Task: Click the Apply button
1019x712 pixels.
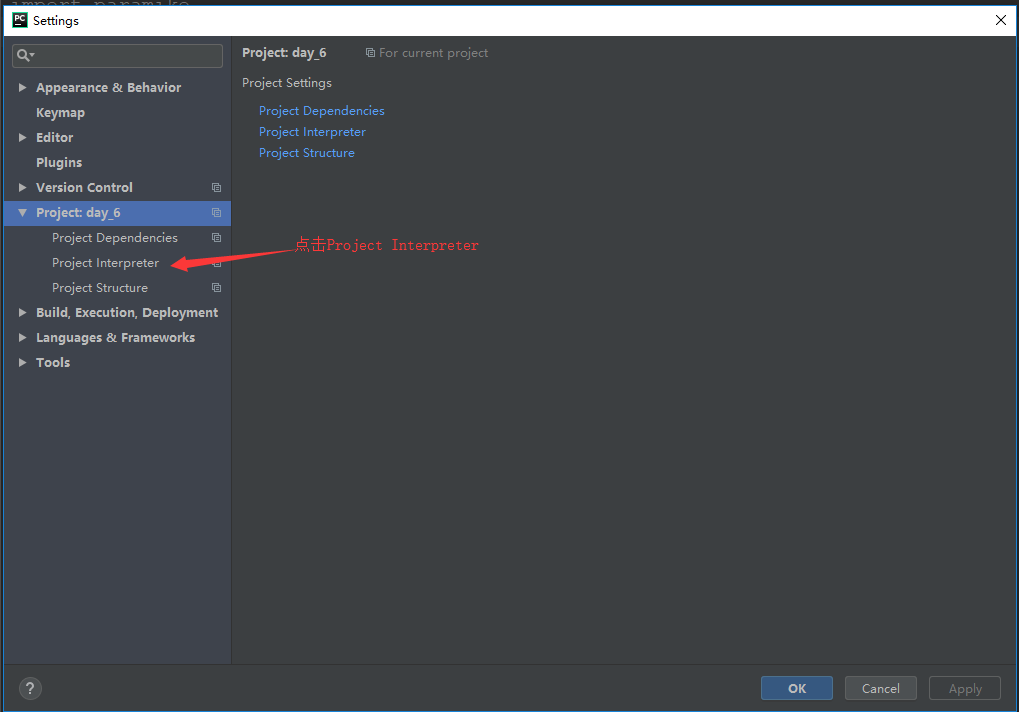Action: pos(964,688)
